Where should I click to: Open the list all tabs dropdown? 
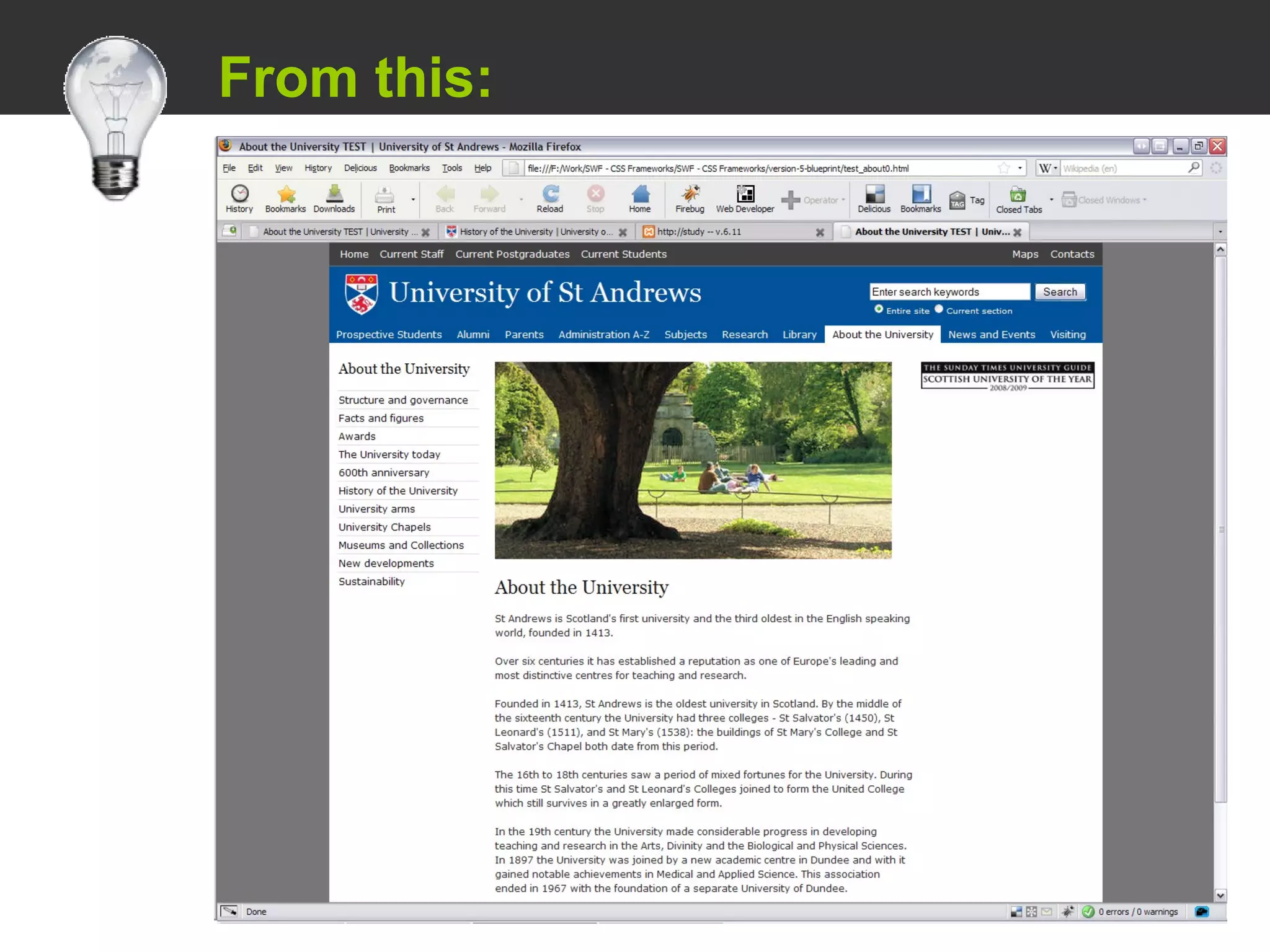click(1220, 232)
